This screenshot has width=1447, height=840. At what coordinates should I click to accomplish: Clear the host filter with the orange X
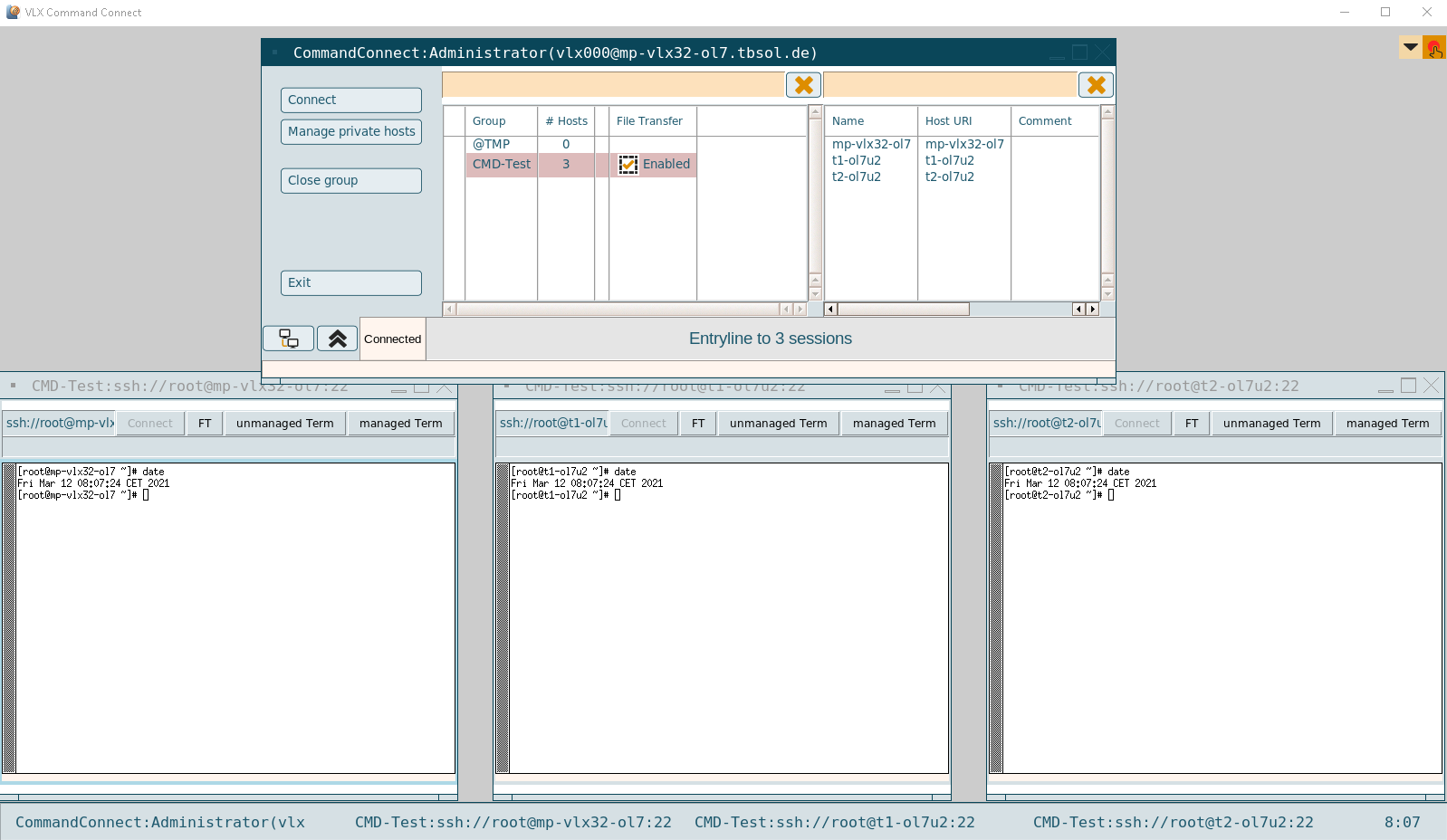click(1096, 85)
